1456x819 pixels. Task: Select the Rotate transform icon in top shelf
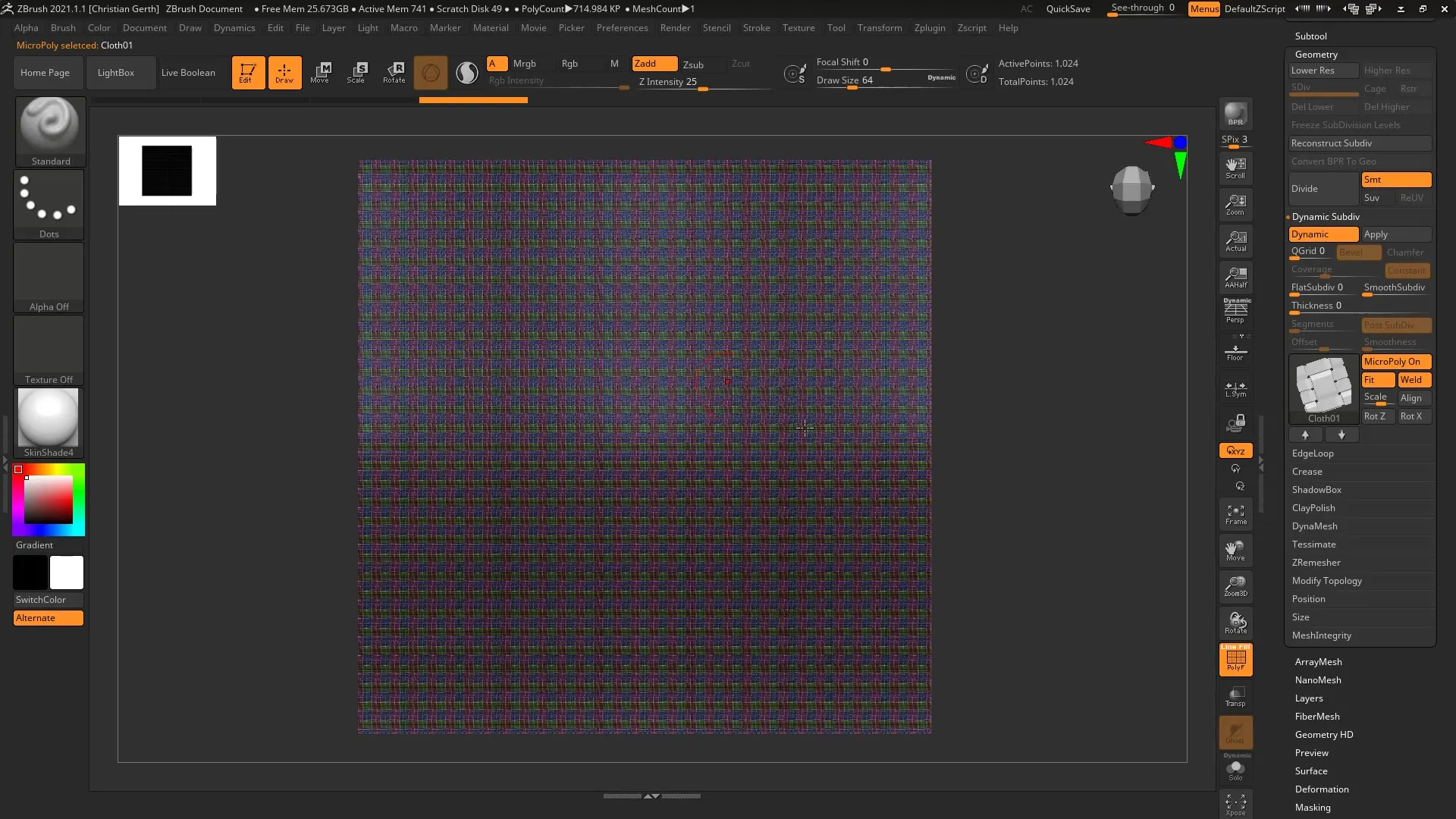point(394,73)
